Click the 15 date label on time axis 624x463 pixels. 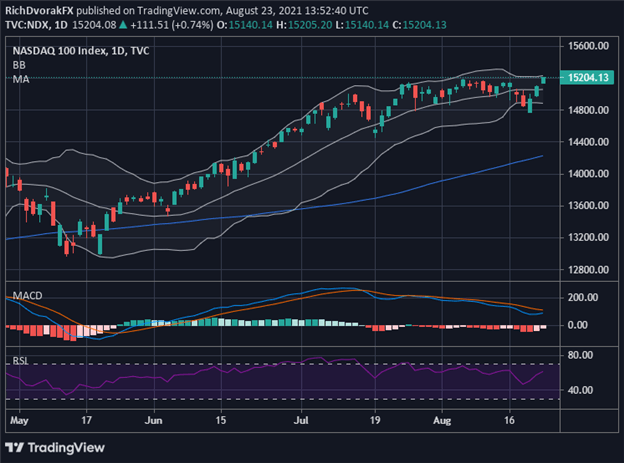click(221, 420)
